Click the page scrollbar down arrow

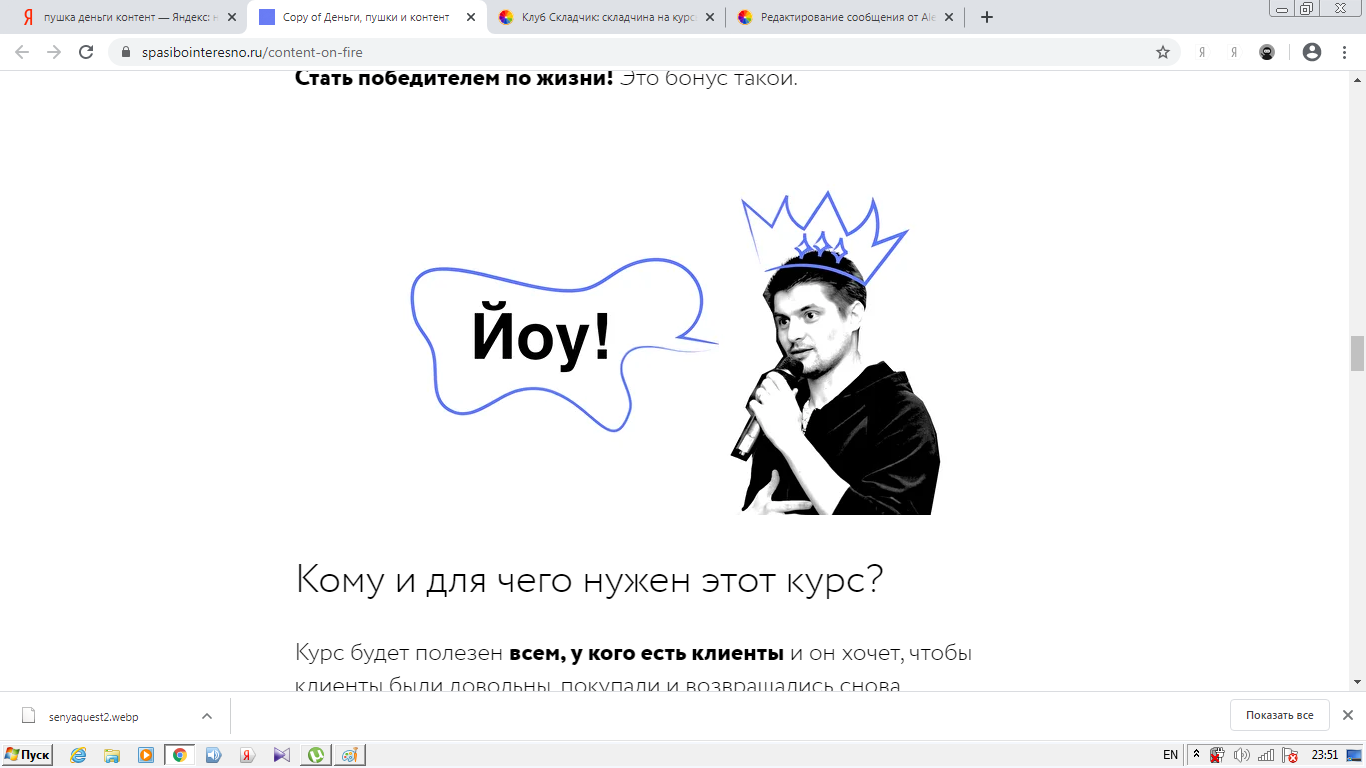coord(1357,683)
